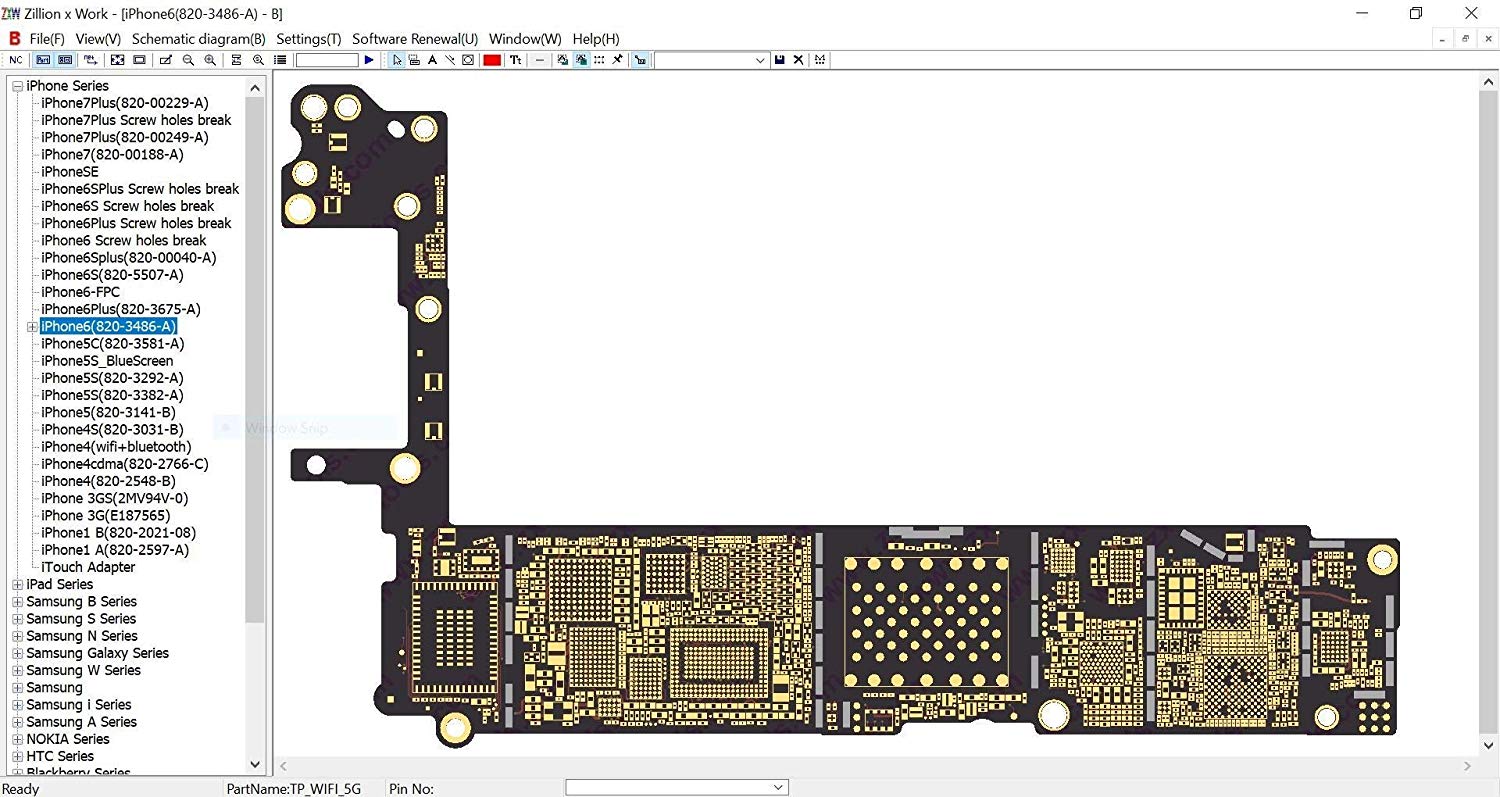Expand the iPad Series node
Image resolution: width=1500 pixels, height=797 pixels.
coord(17,585)
